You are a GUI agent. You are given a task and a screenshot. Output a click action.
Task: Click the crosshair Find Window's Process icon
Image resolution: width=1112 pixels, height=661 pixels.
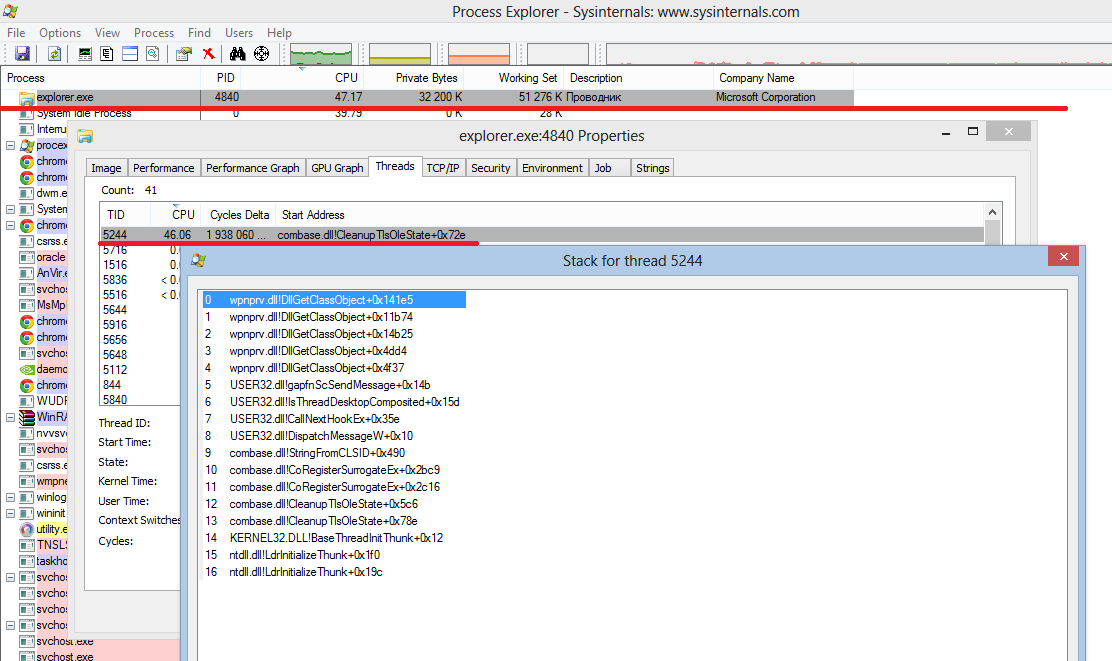(262, 54)
